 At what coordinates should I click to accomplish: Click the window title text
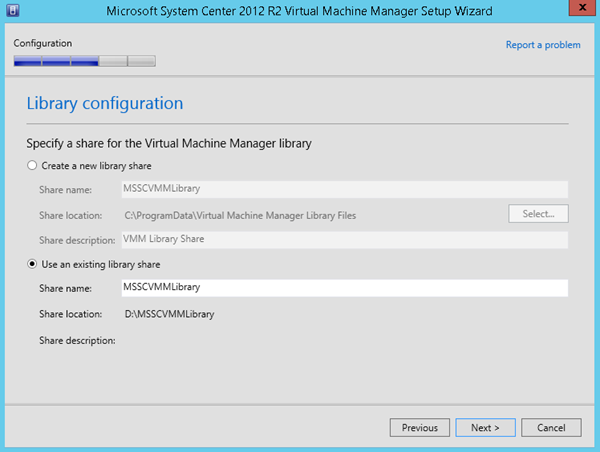coord(299,11)
